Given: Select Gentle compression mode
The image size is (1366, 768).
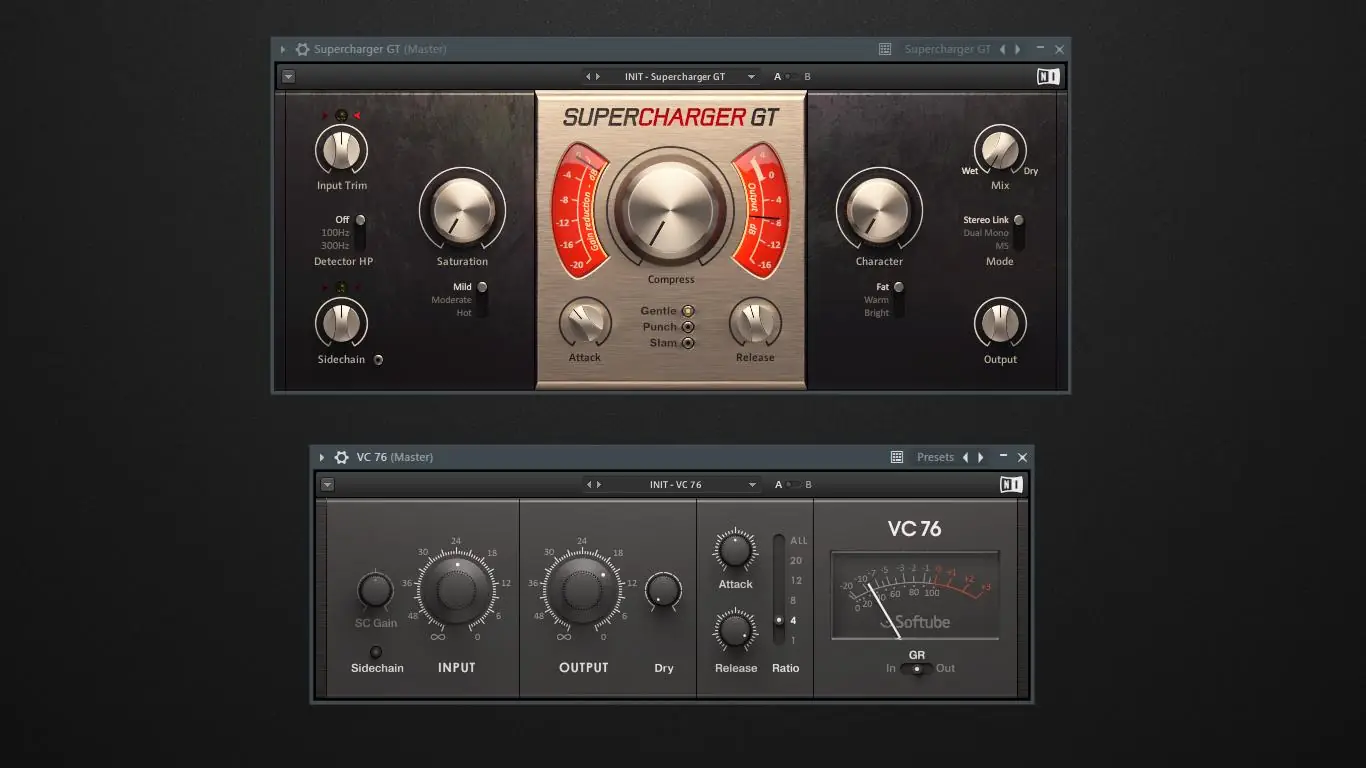Looking at the screenshot, I should (x=688, y=311).
